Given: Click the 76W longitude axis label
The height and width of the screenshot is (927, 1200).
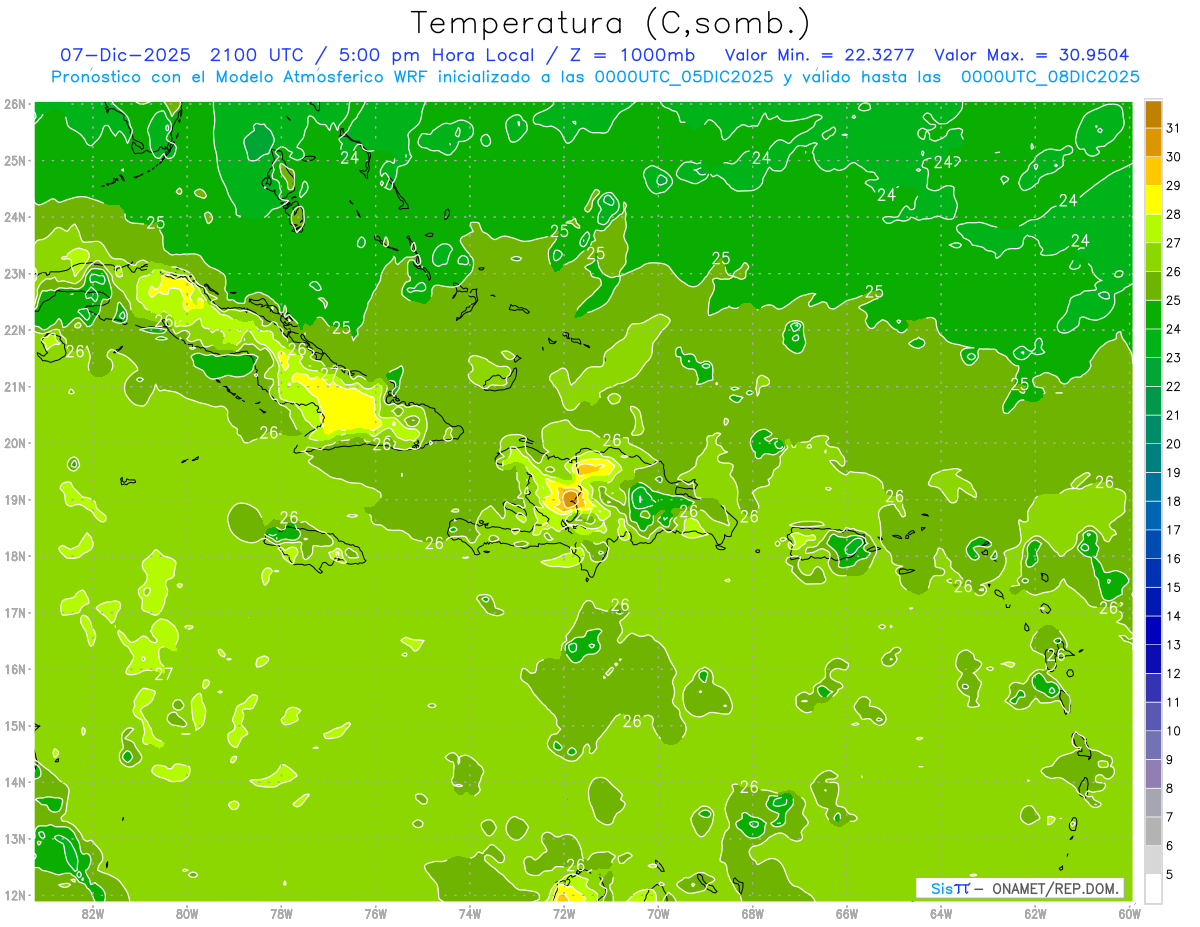Looking at the screenshot, I should click(x=375, y=913).
